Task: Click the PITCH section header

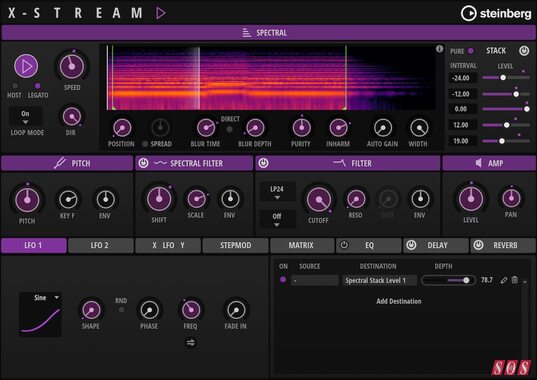Action: pos(67,163)
